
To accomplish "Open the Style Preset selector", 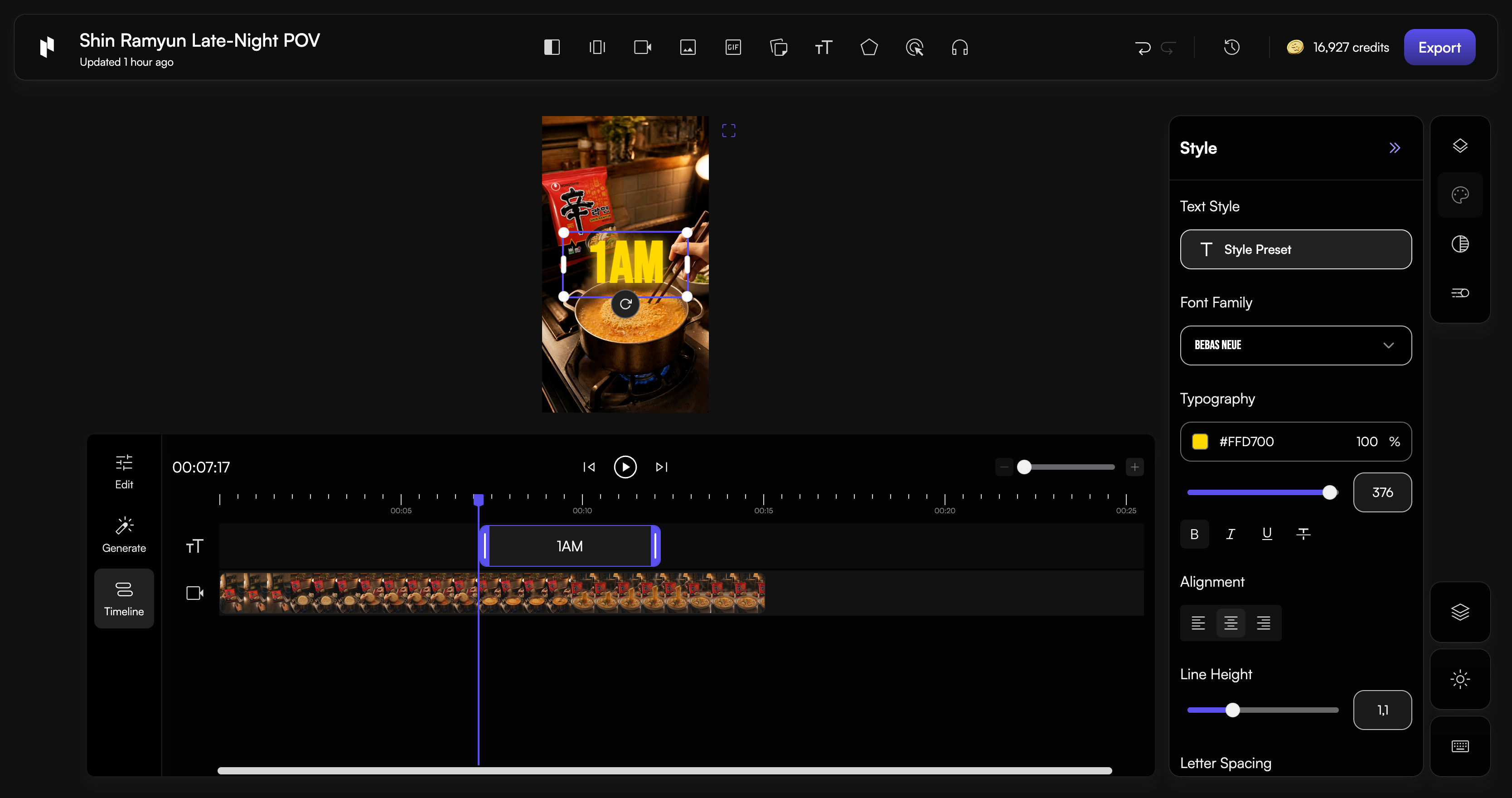I will click(1295, 249).
